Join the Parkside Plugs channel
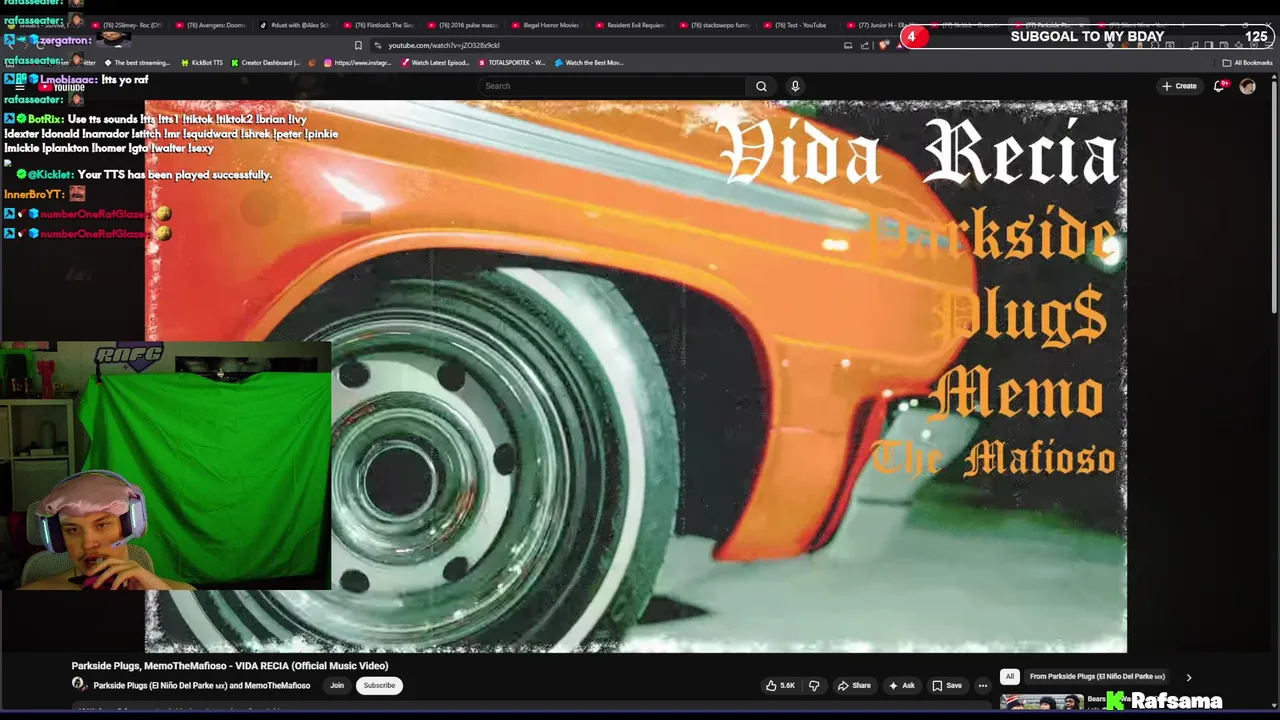The width and height of the screenshot is (1280, 720). 337,685
